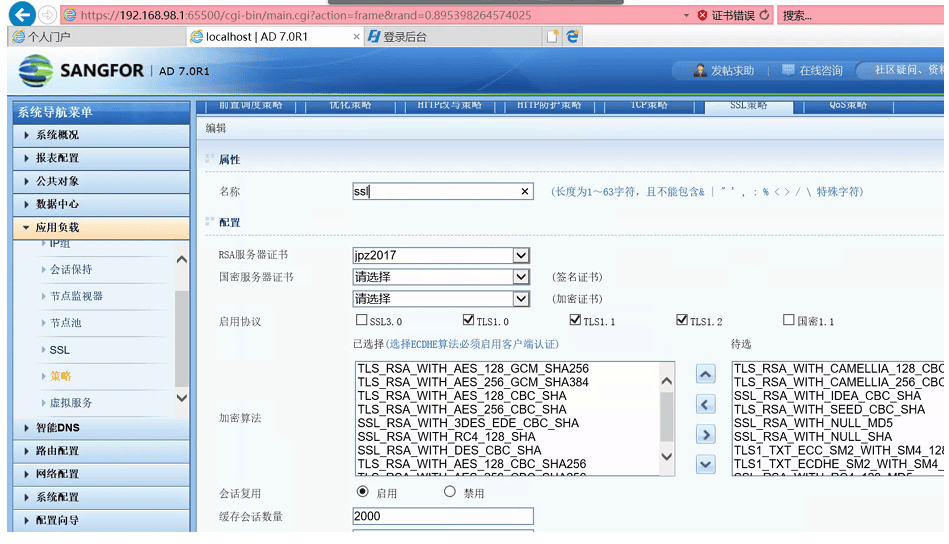Enable the SSL3.0 protocol checkbox

(362, 320)
